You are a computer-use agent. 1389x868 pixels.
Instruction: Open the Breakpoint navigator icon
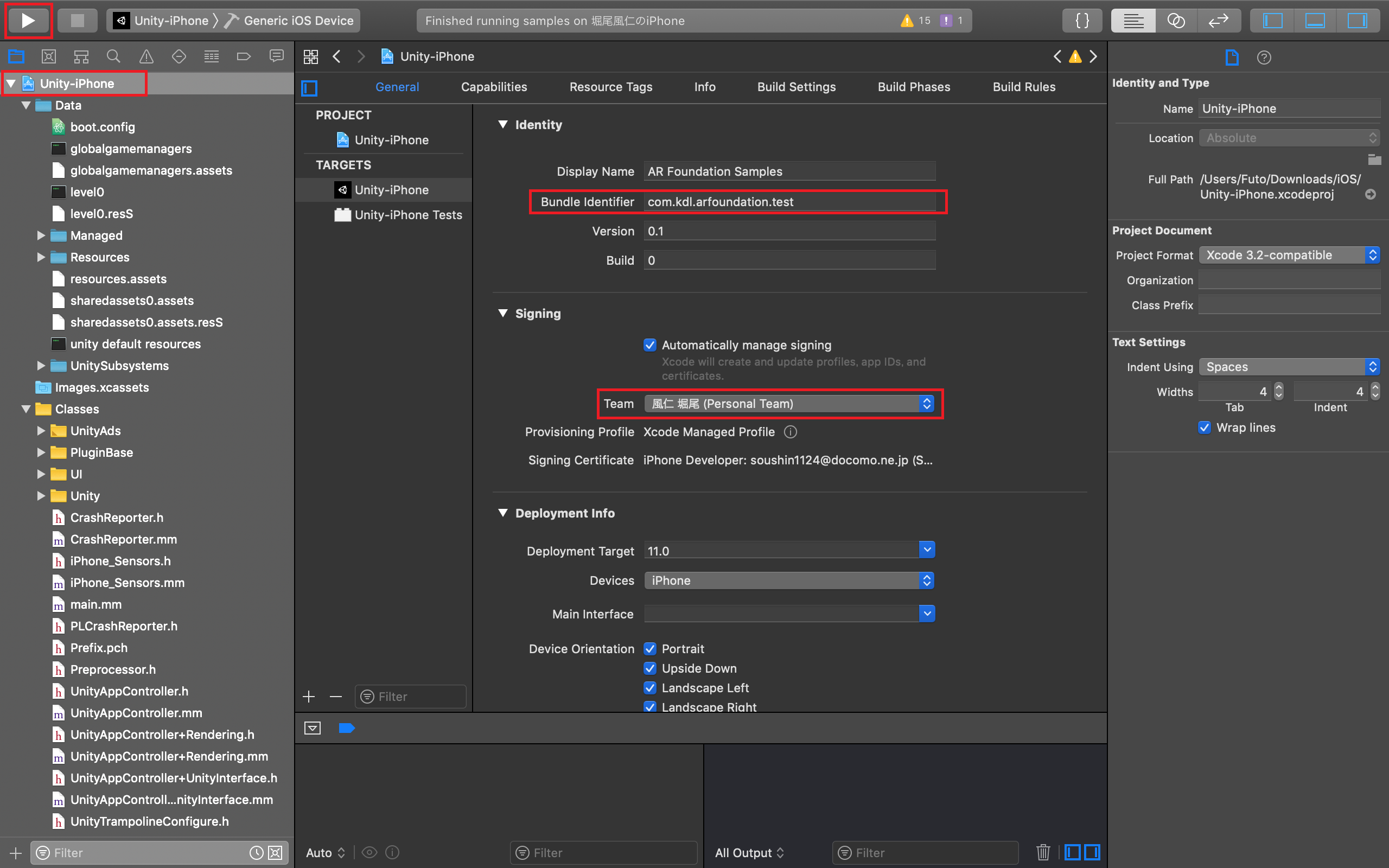[244, 56]
